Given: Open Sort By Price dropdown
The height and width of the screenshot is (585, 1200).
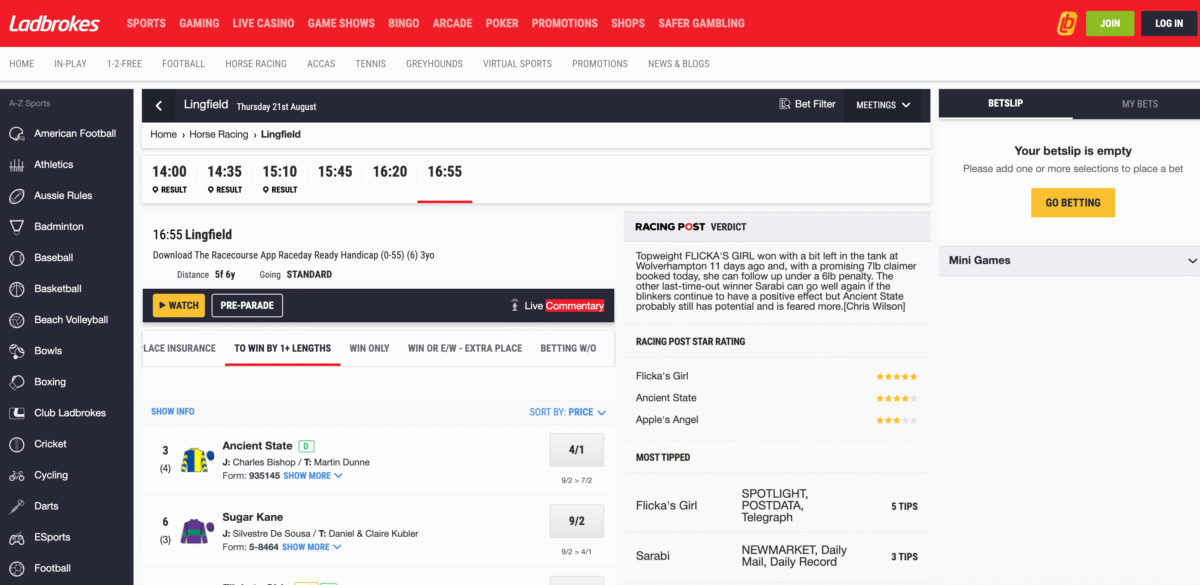Looking at the screenshot, I should [x=568, y=412].
